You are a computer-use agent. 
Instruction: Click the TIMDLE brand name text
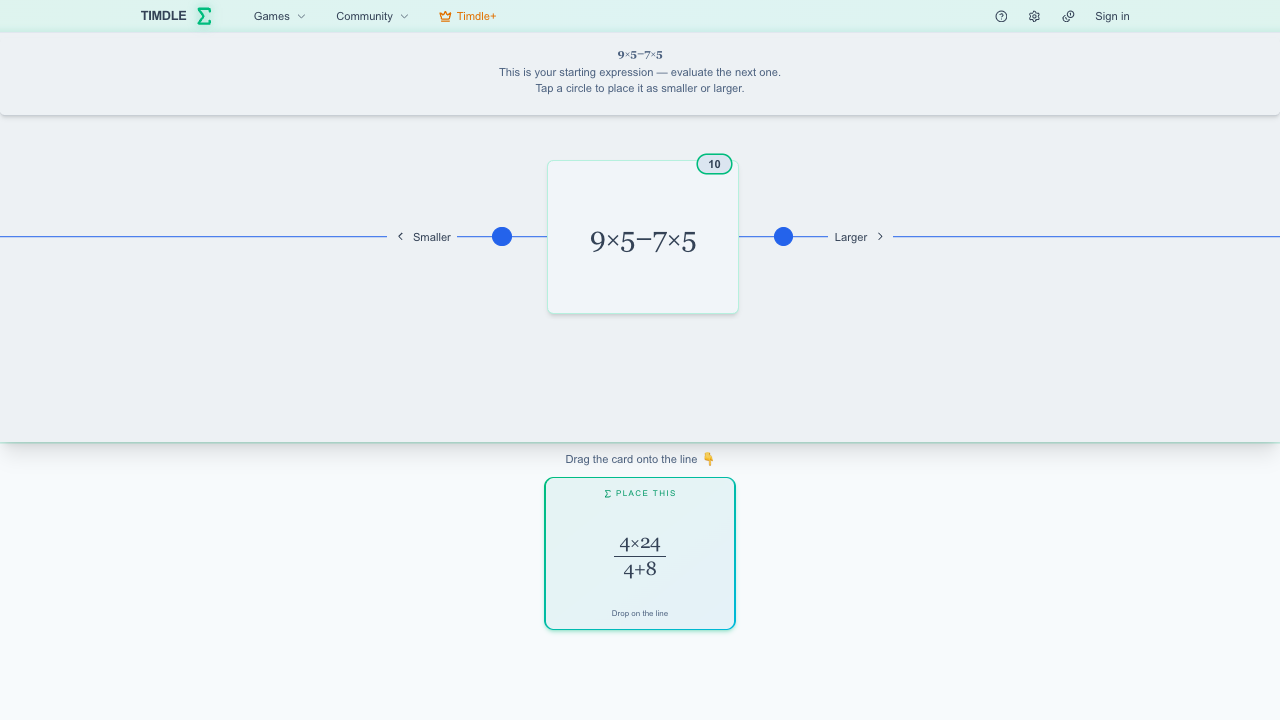(x=163, y=16)
